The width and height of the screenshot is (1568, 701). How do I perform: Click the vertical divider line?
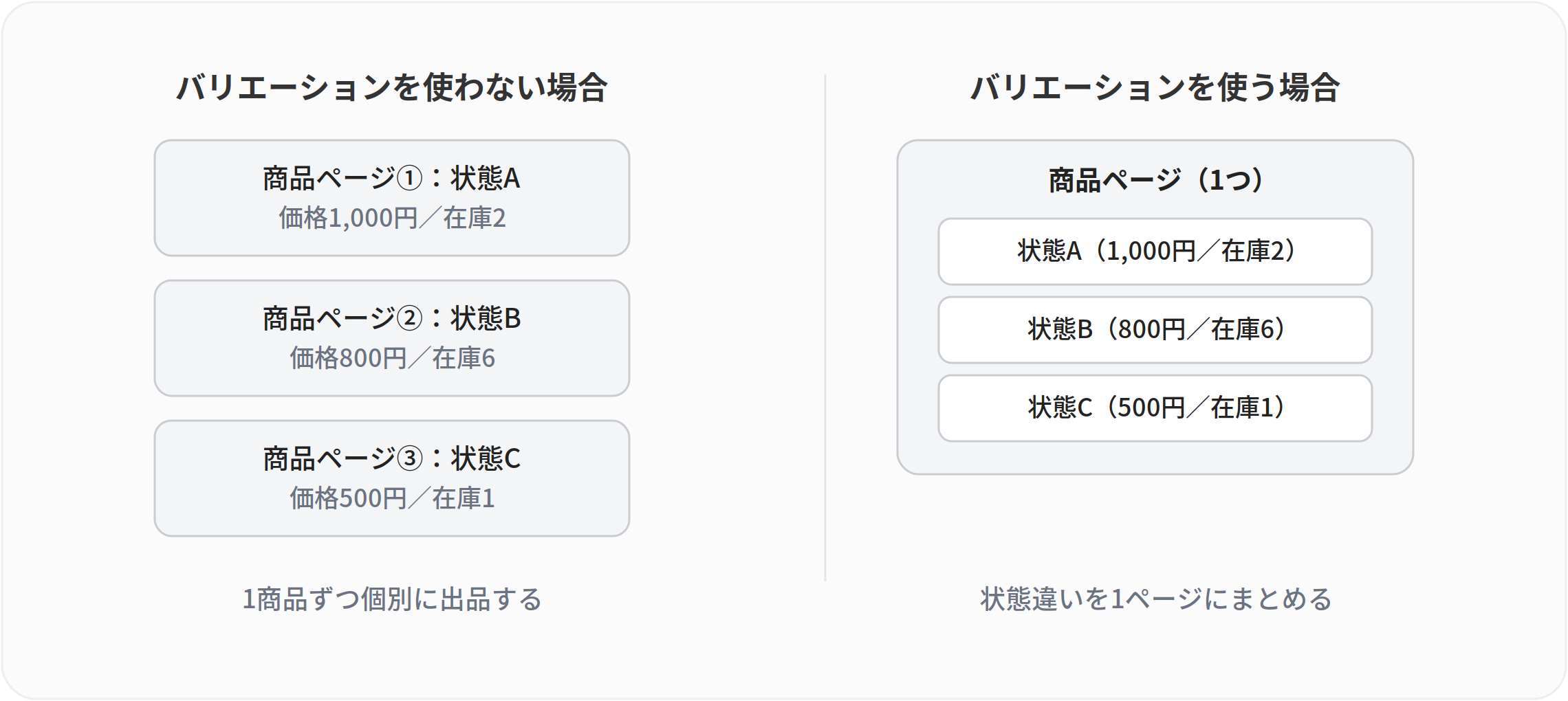coord(825,327)
